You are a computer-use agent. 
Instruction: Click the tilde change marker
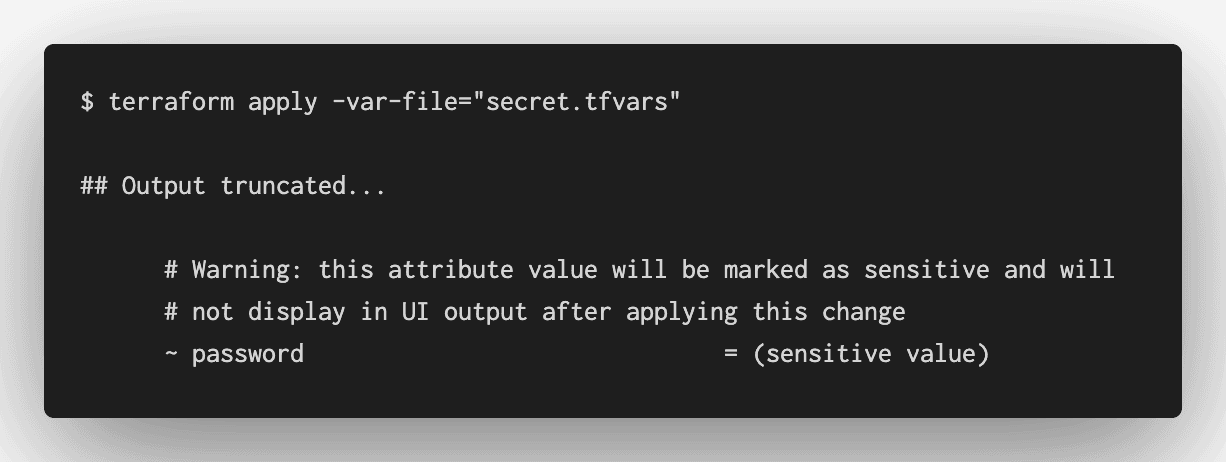pos(171,354)
